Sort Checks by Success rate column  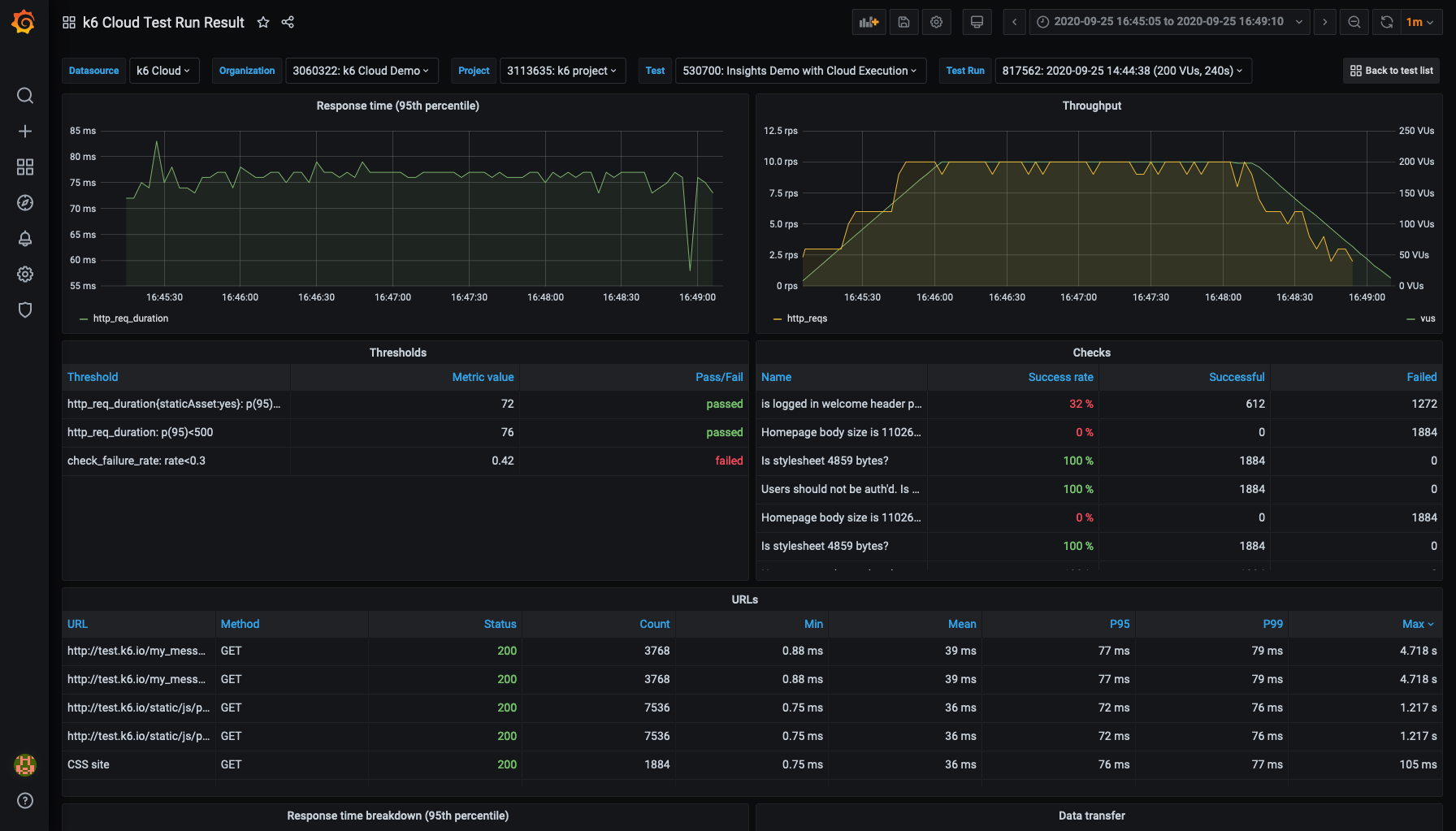1060,377
